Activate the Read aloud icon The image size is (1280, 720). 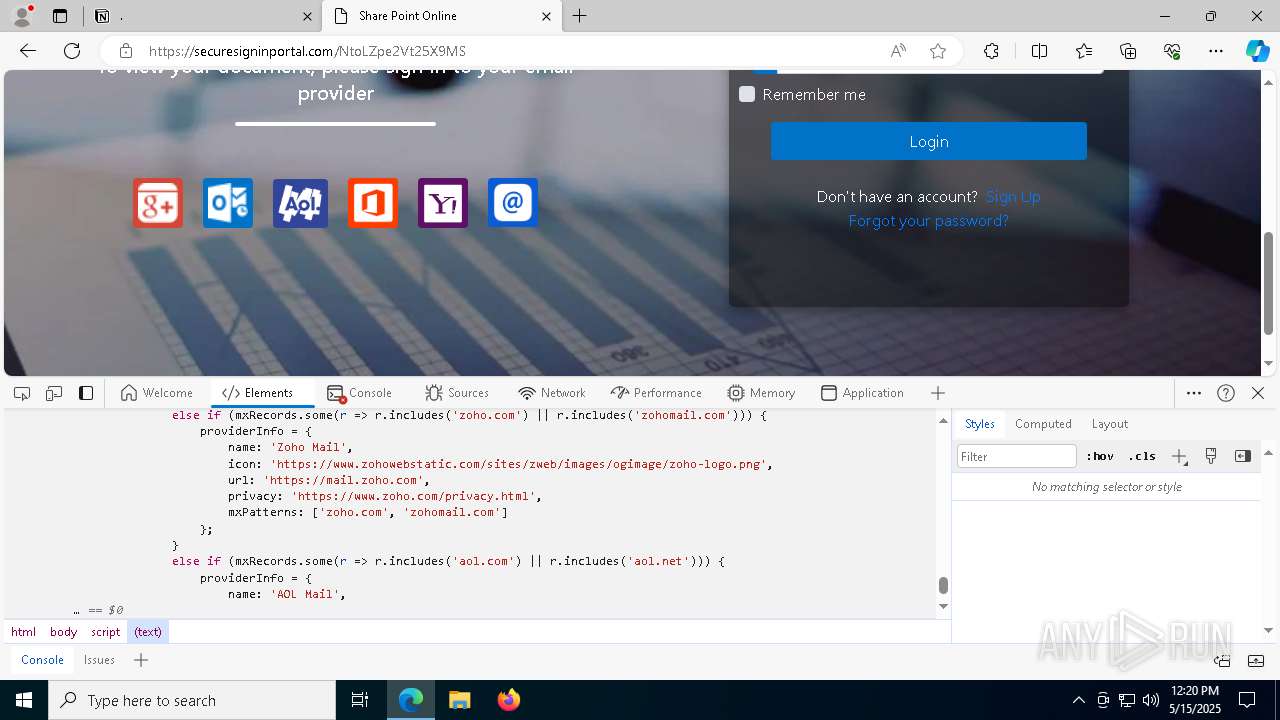[x=898, y=51]
